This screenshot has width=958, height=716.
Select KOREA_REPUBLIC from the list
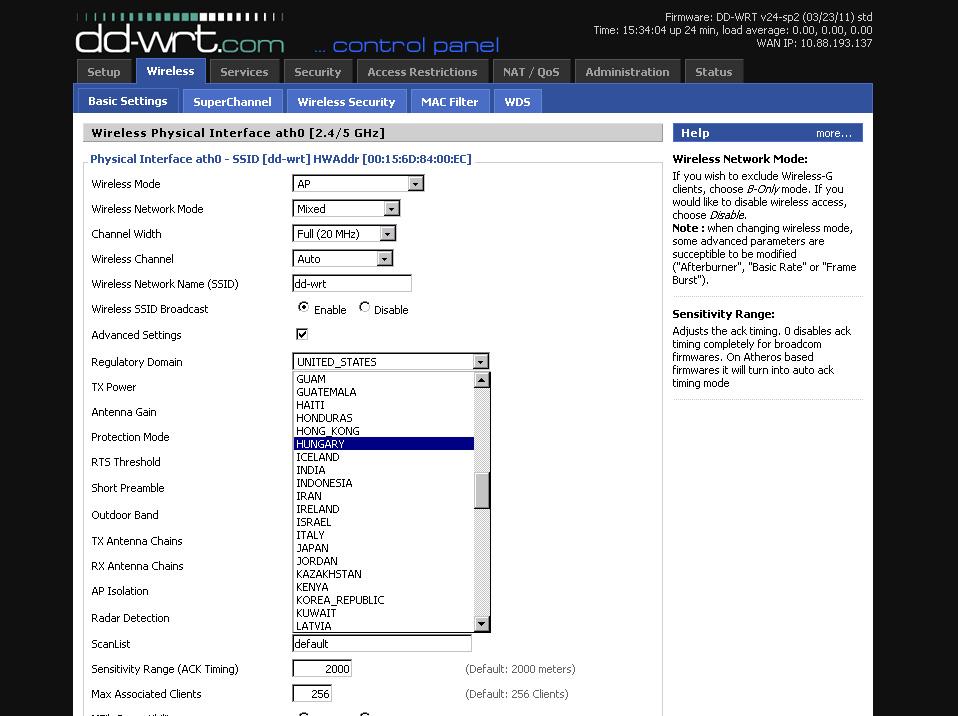(384, 600)
